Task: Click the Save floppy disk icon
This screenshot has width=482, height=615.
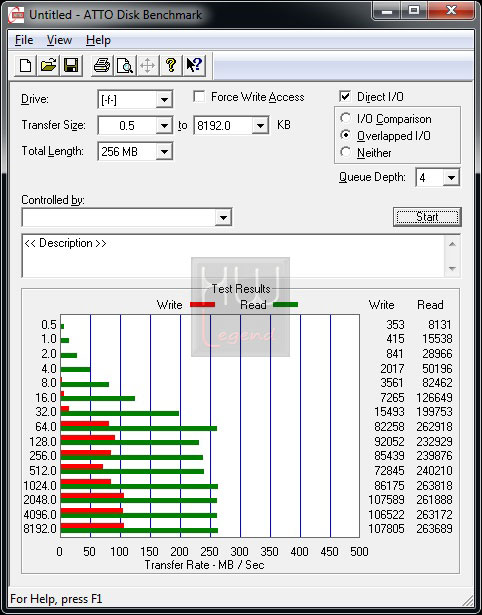Action: point(71,66)
